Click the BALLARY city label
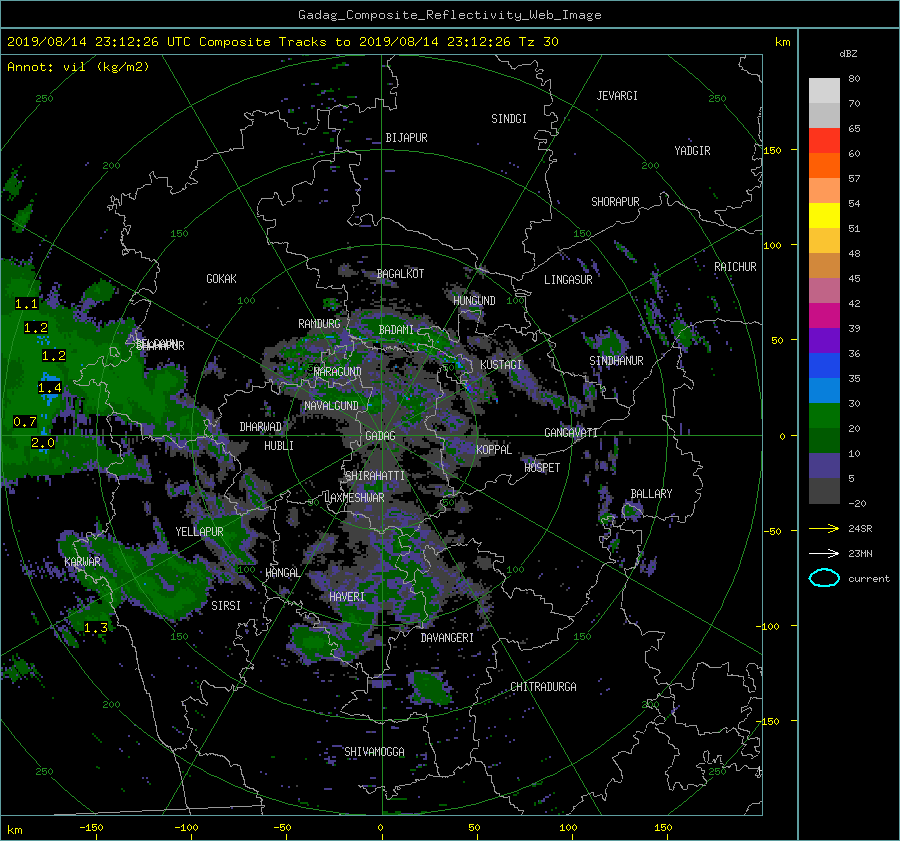Viewport: 900px width, 841px height. (x=651, y=494)
